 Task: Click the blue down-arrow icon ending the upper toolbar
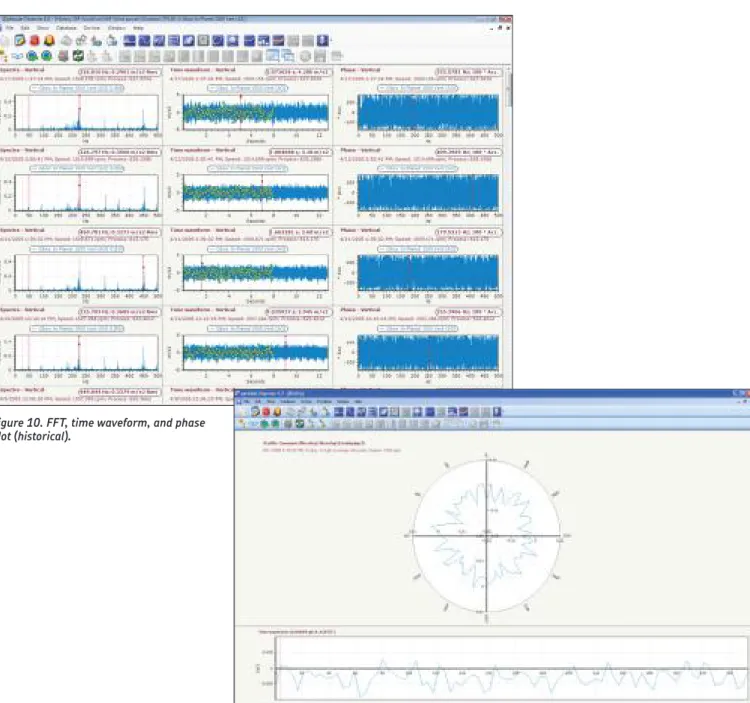click(322, 41)
